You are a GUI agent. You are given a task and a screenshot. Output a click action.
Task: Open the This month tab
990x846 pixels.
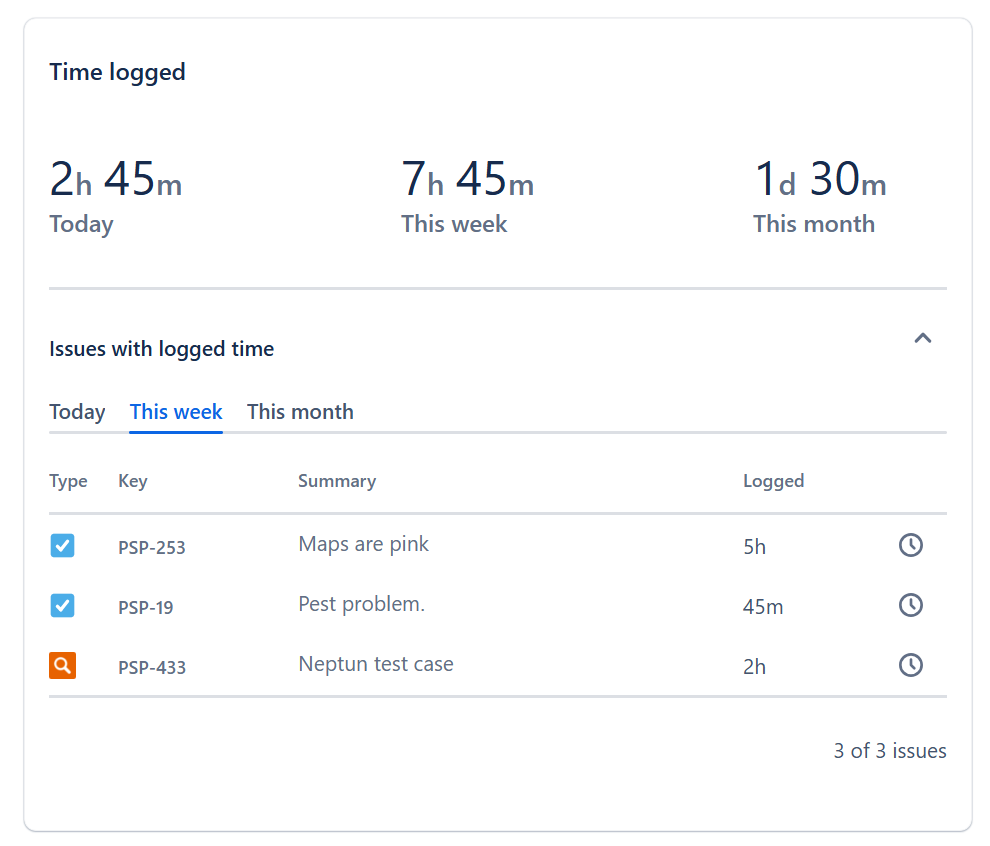coord(300,411)
